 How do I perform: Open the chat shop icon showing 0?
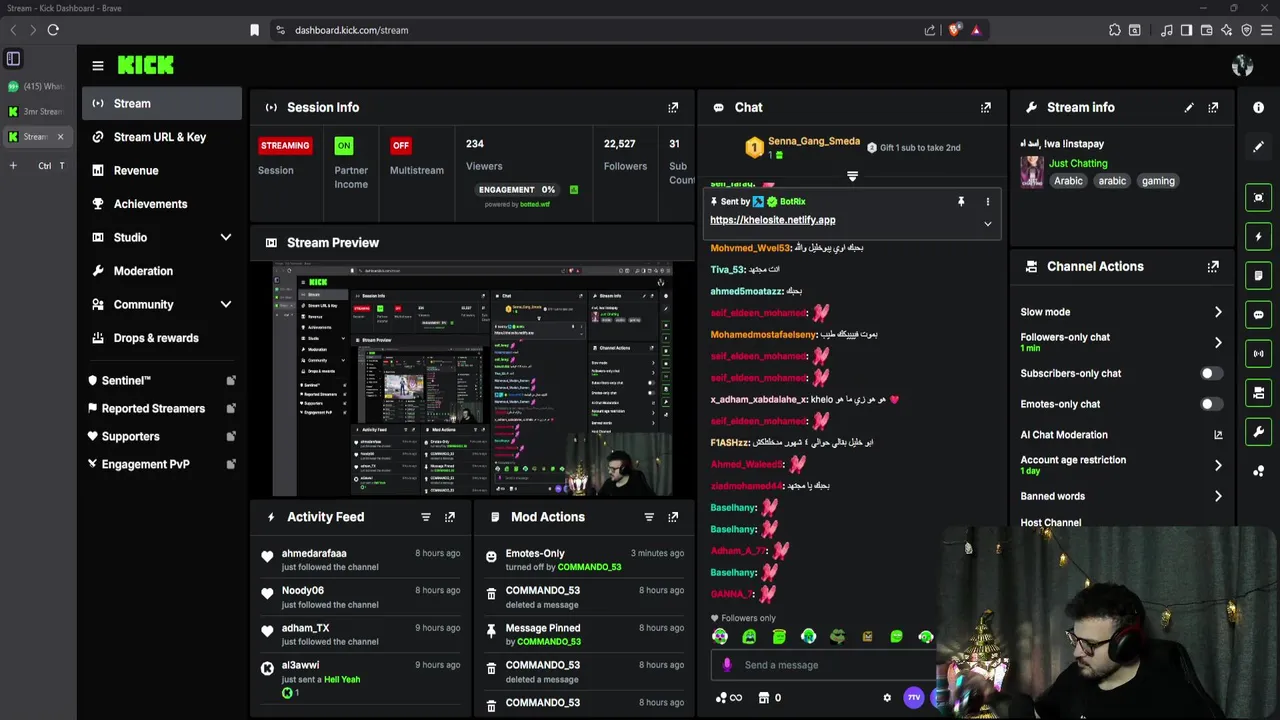pyautogui.click(x=770, y=698)
